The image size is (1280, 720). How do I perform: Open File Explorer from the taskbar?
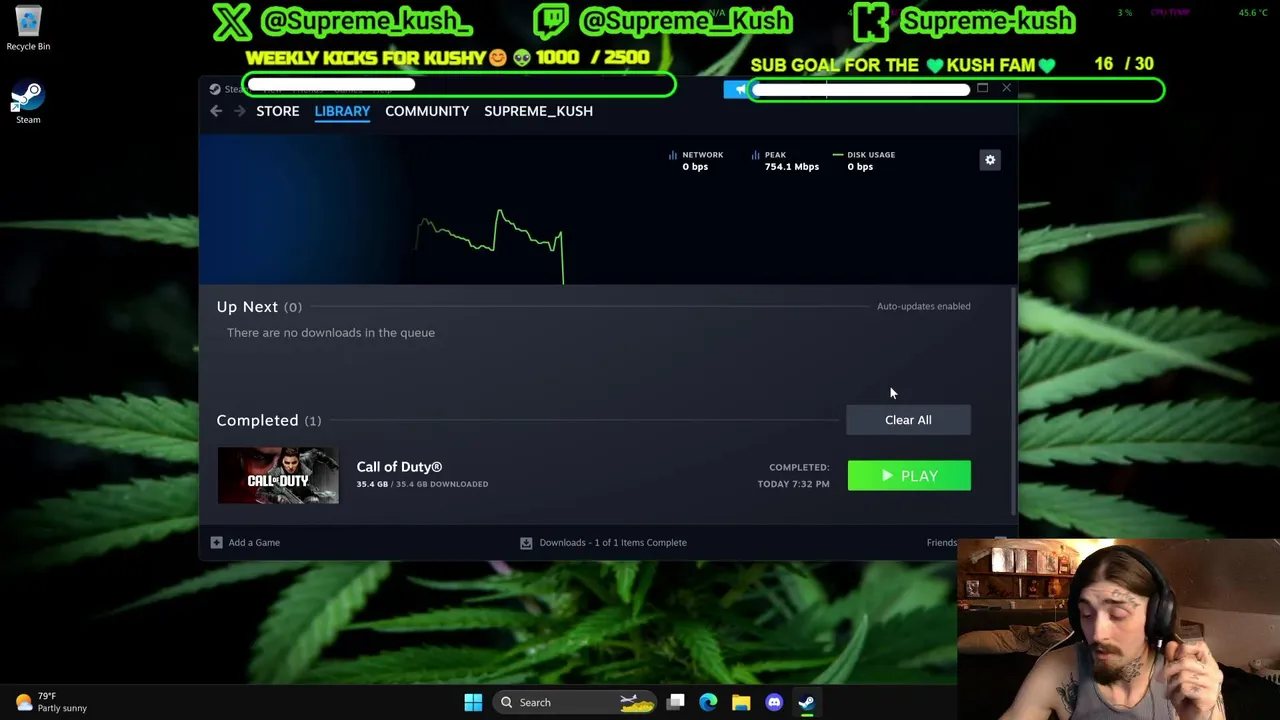click(741, 702)
